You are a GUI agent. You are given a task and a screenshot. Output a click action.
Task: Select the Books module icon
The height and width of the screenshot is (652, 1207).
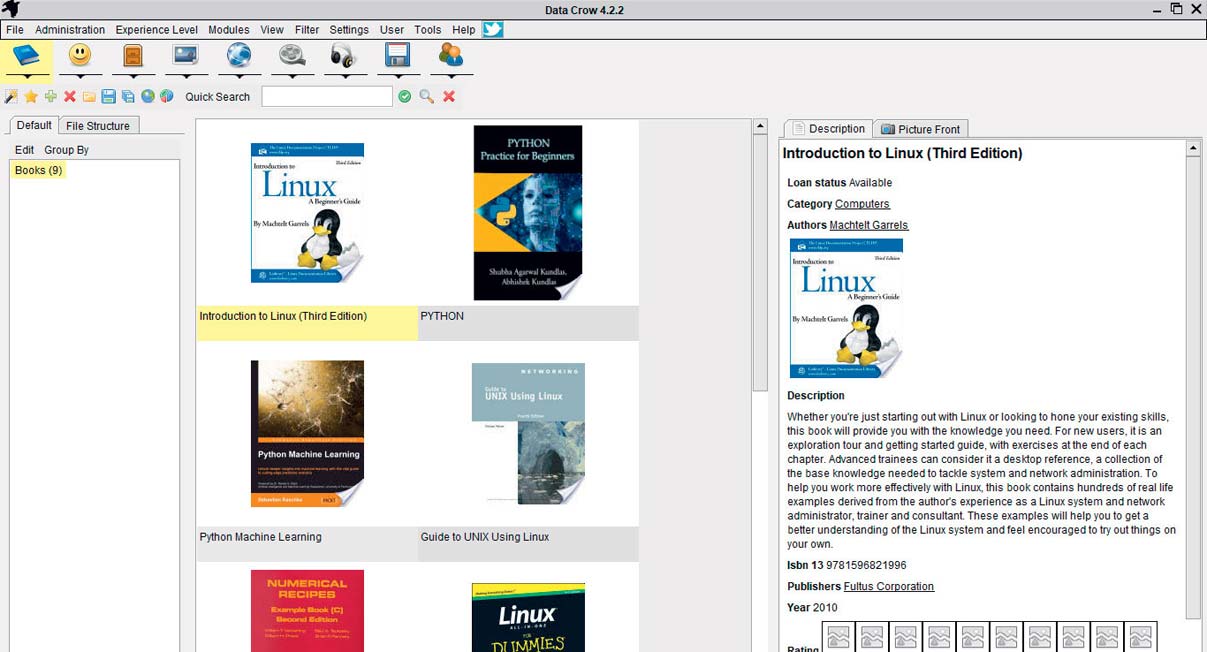coord(27,55)
